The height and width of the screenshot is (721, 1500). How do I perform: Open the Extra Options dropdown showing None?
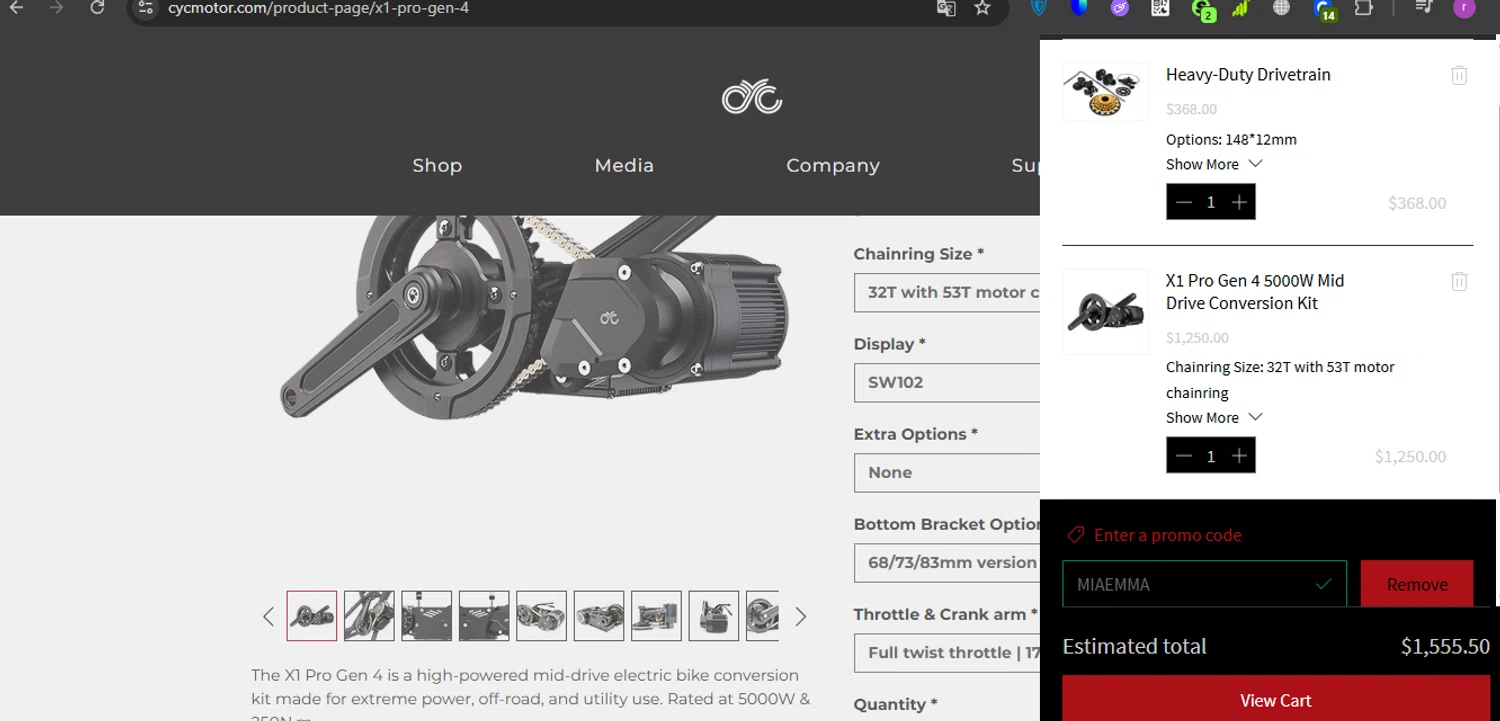click(x=947, y=472)
